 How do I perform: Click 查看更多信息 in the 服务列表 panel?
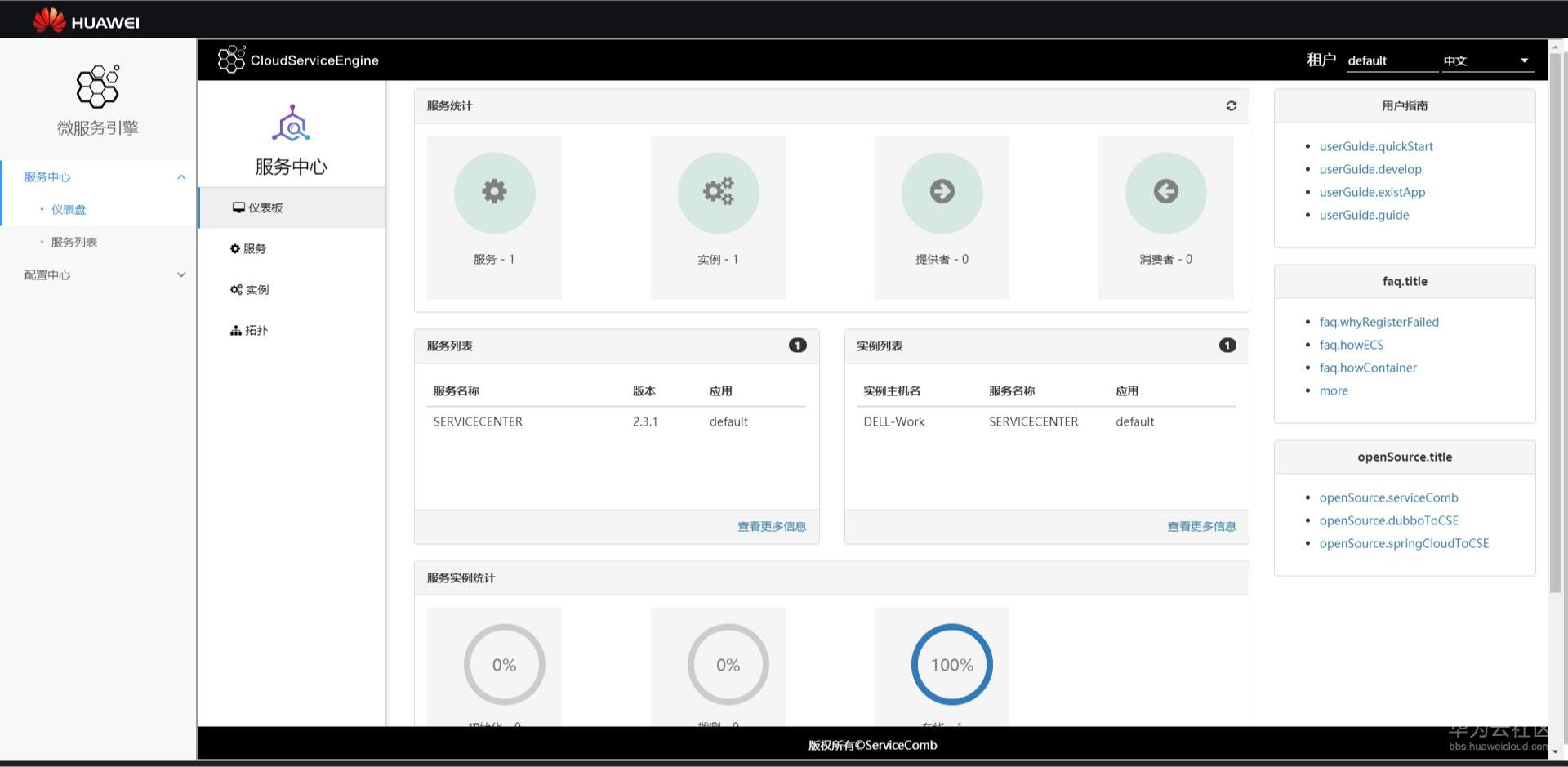tap(772, 527)
